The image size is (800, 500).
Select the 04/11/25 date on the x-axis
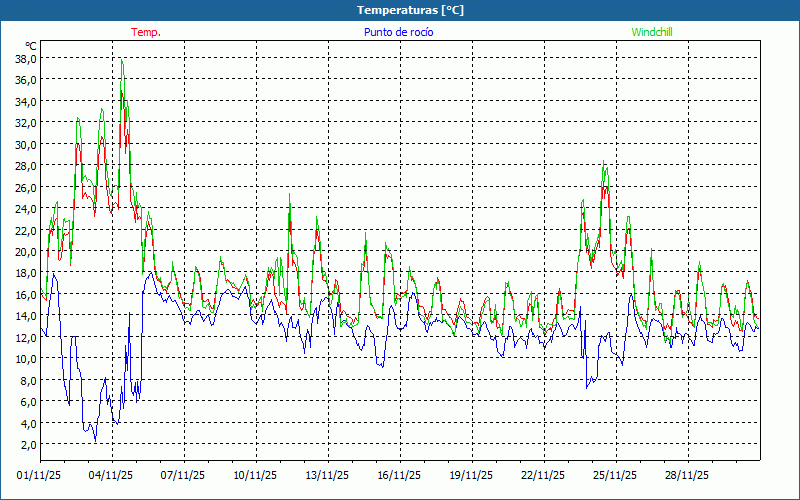[112, 475]
